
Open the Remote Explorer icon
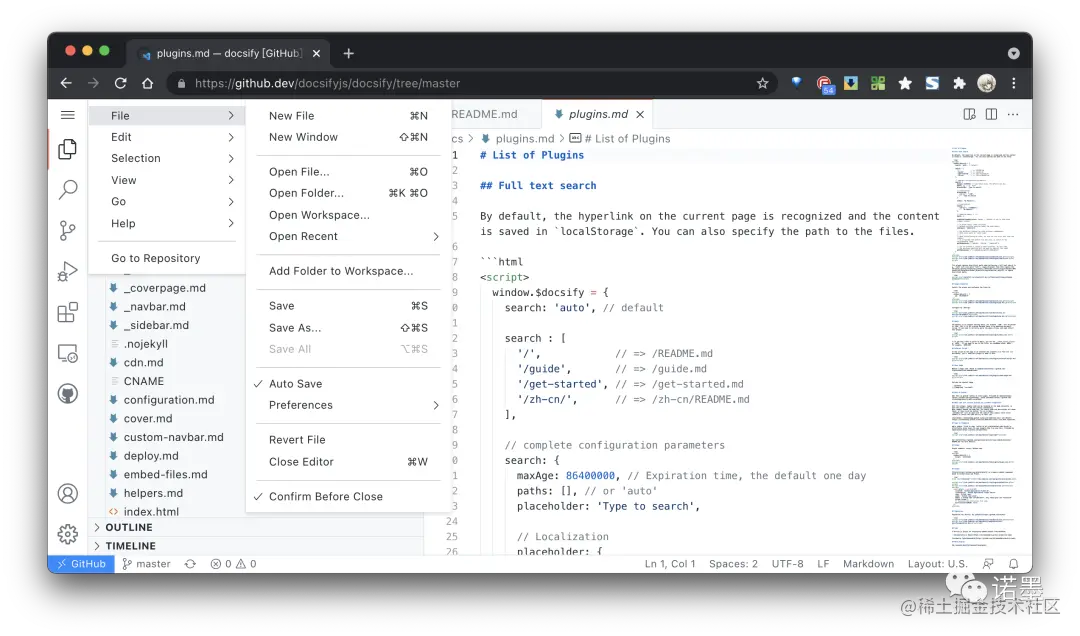coord(68,353)
